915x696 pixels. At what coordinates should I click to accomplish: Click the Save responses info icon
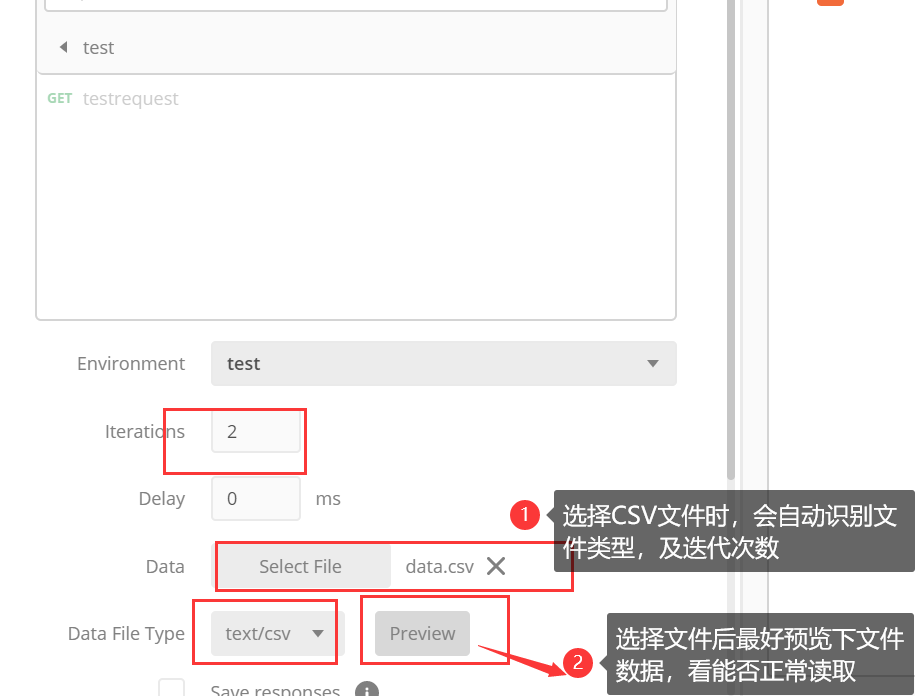367,690
